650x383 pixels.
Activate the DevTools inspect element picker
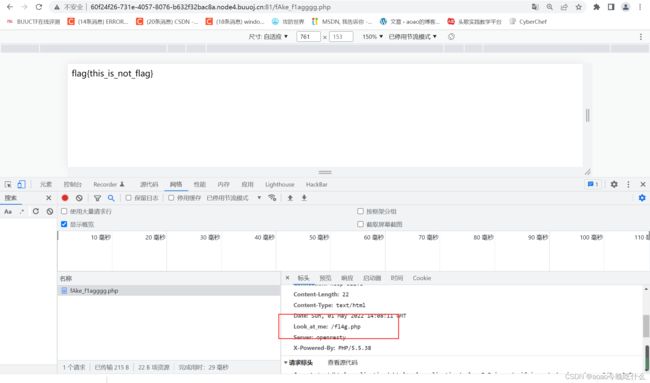pos(8,184)
